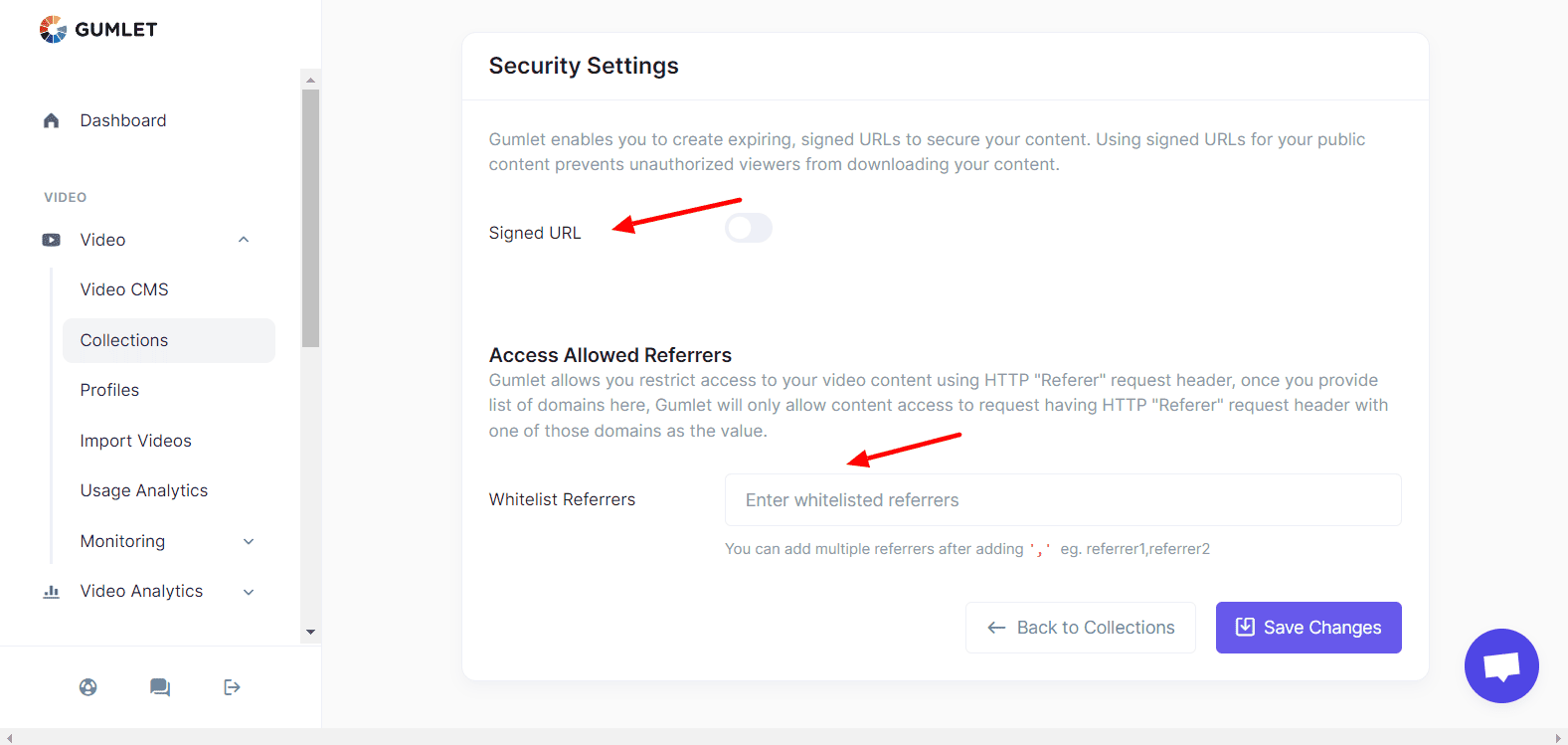Screen dimensions: 1568x745
Task: Click the logout icon in sidebar footer
Action: 232,687
